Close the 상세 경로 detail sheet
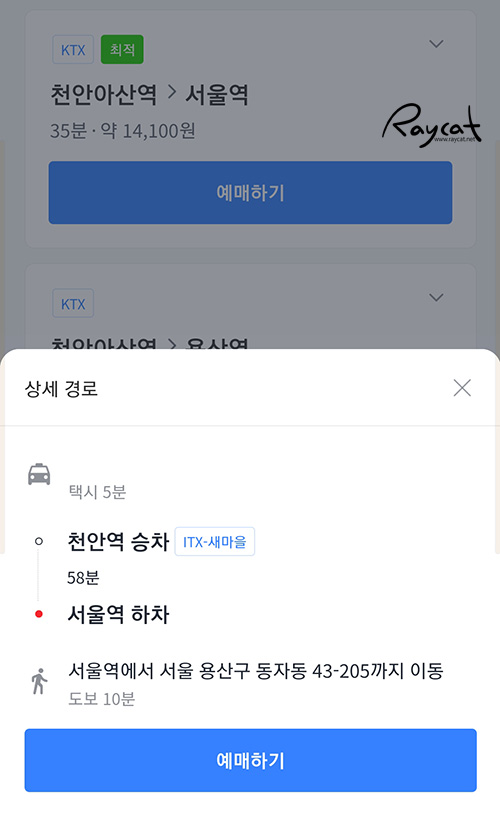500x823 pixels. [462, 388]
